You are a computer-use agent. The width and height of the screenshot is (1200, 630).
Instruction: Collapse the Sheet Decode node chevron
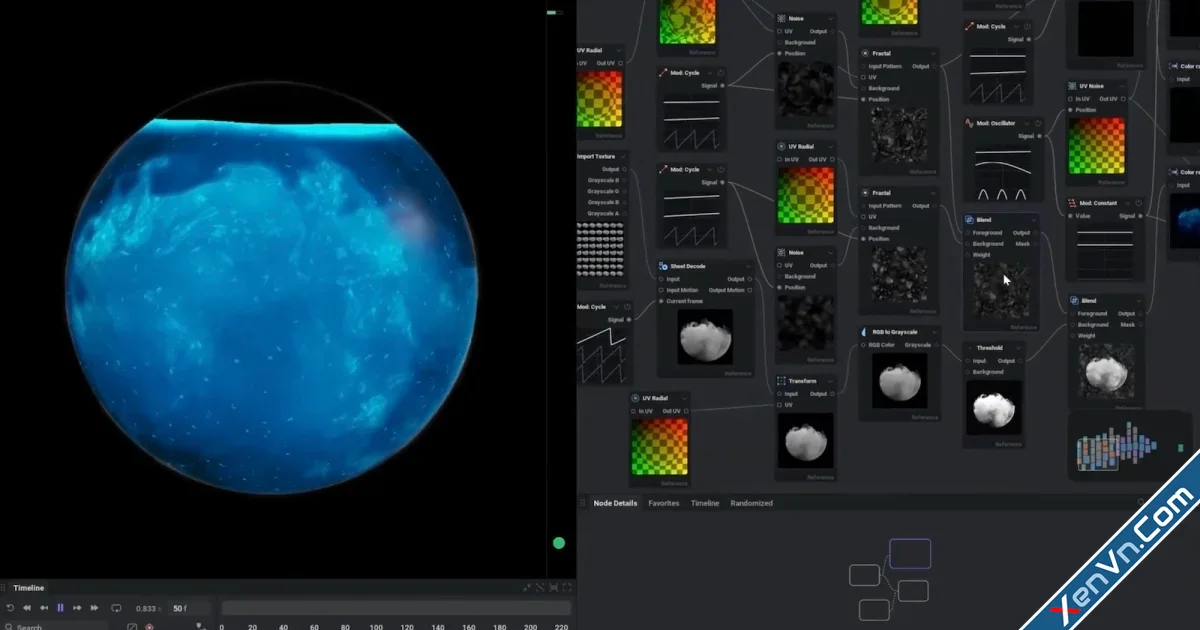tap(747, 267)
